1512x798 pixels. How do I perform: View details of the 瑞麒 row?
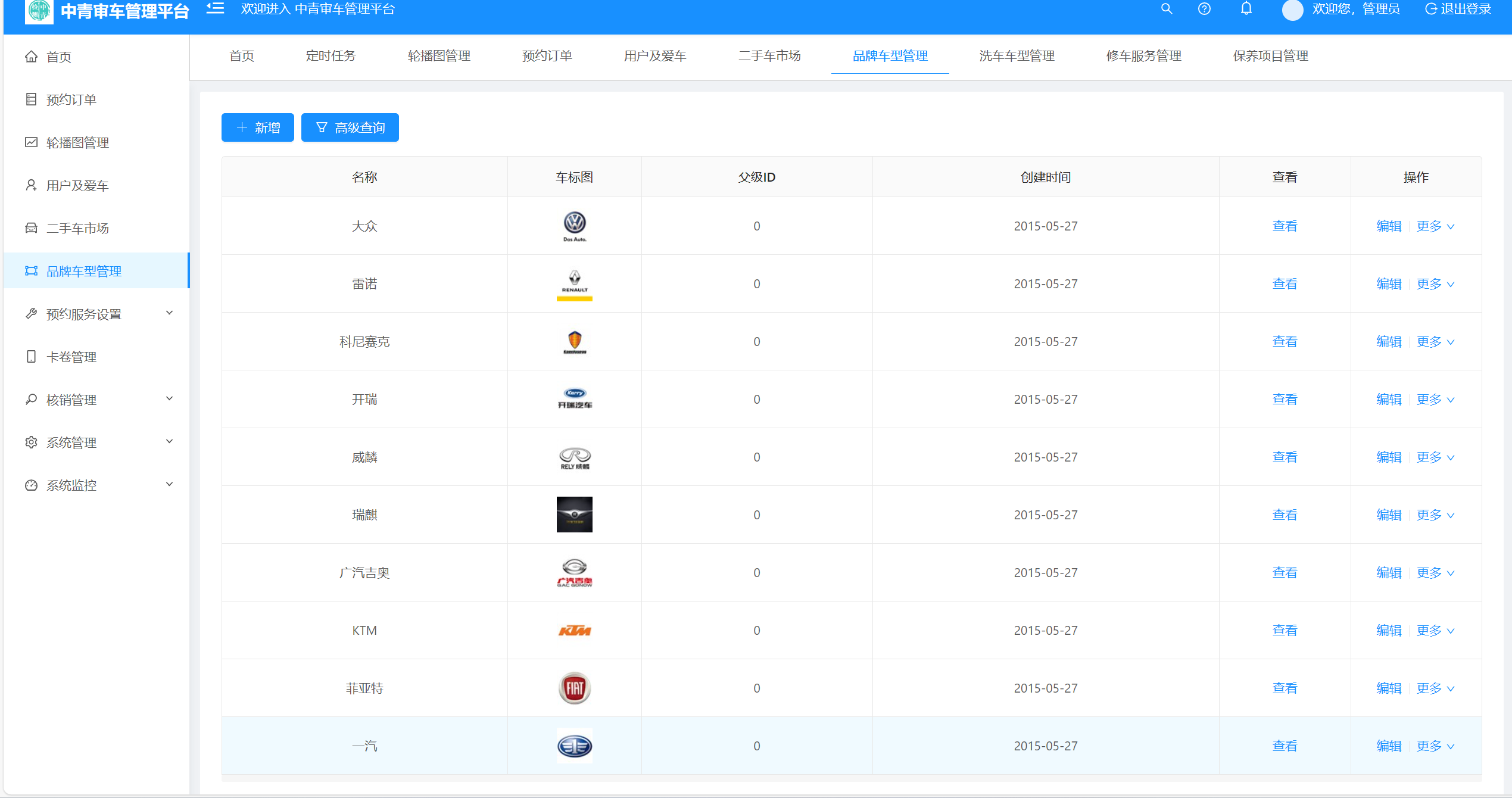click(1285, 515)
